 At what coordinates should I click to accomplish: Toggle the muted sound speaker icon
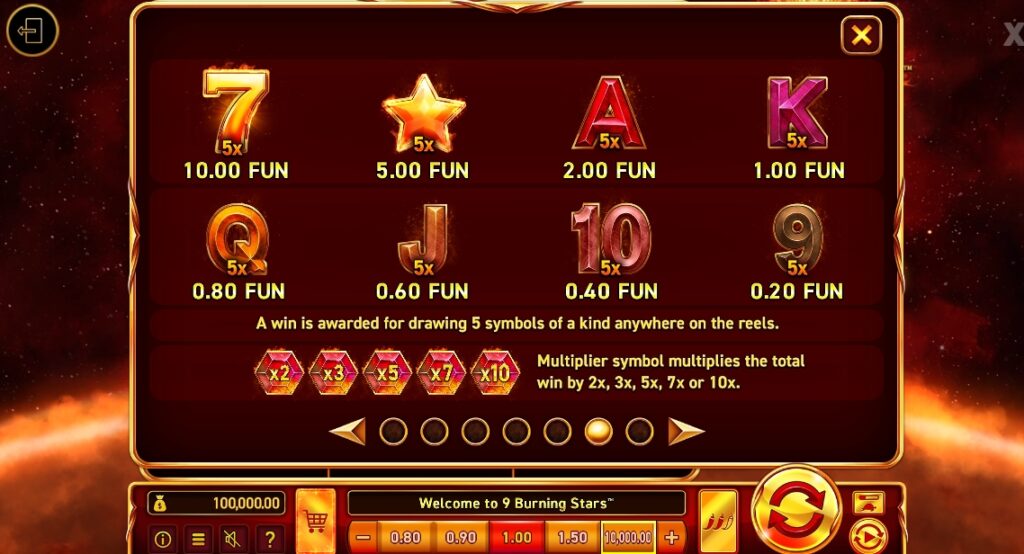tap(233, 538)
